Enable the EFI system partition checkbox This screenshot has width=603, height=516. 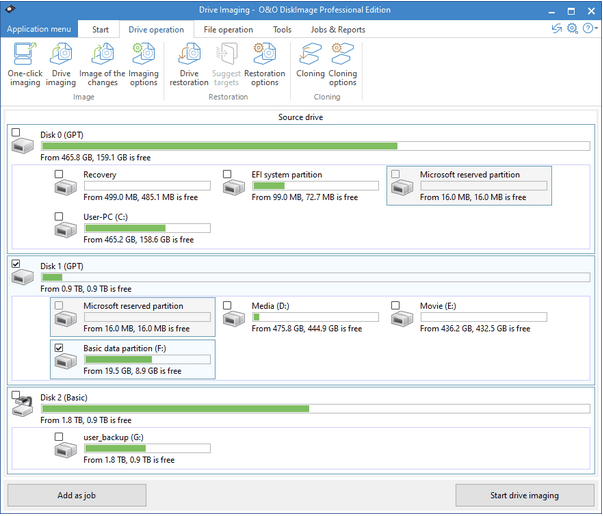coord(227,174)
